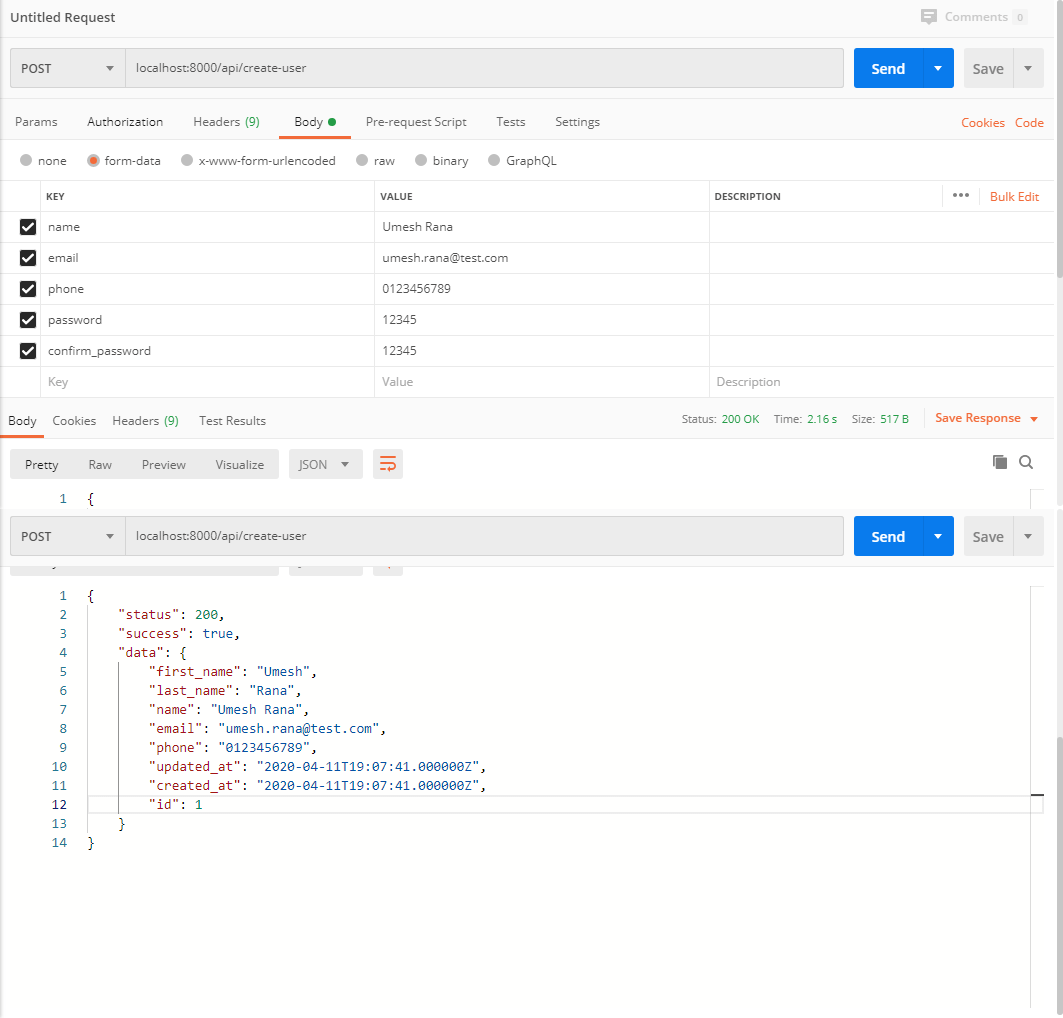This screenshot has width=1063, height=1018.
Task: Open the response Cookies tab
Action: tap(74, 421)
